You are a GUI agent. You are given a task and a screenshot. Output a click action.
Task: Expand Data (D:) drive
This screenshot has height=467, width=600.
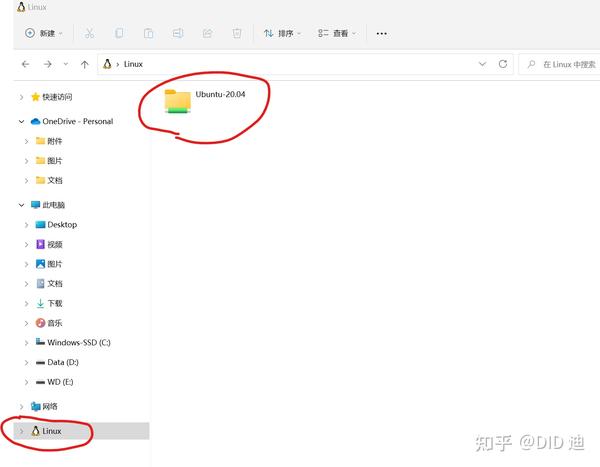[x=26, y=362]
